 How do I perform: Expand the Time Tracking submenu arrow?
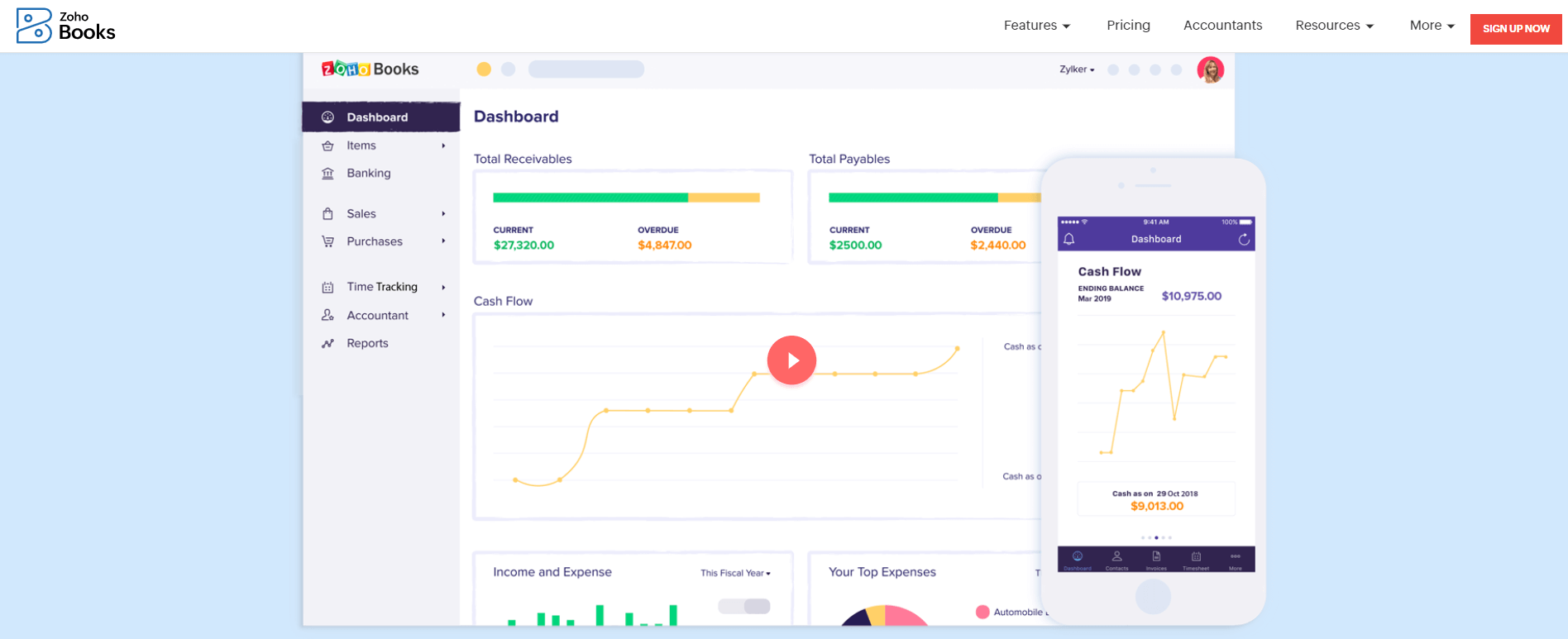444,288
